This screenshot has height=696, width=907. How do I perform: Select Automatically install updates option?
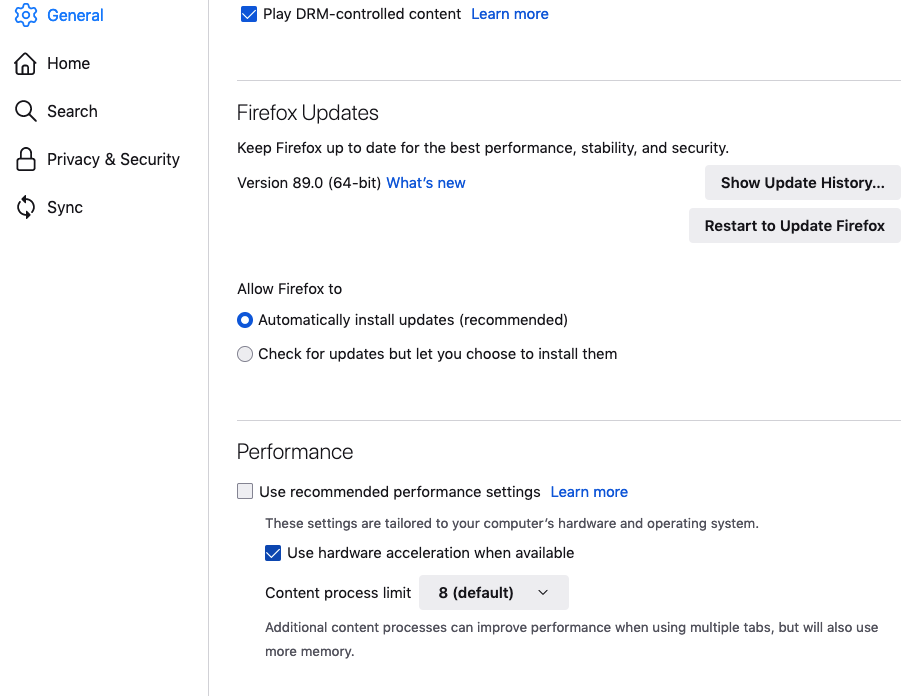tap(245, 320)
